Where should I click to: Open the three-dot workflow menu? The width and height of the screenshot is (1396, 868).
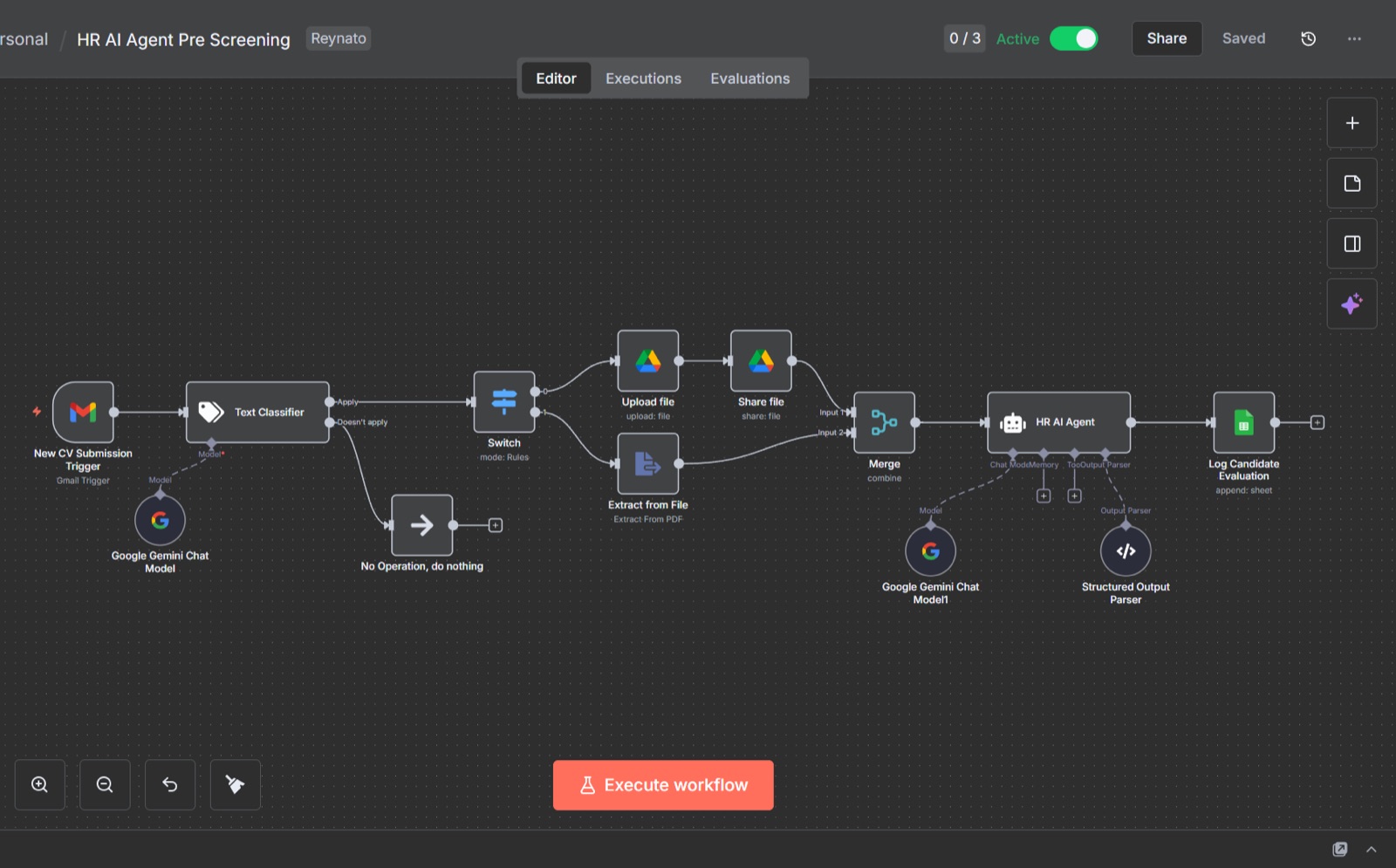[x=1354, y=38]
